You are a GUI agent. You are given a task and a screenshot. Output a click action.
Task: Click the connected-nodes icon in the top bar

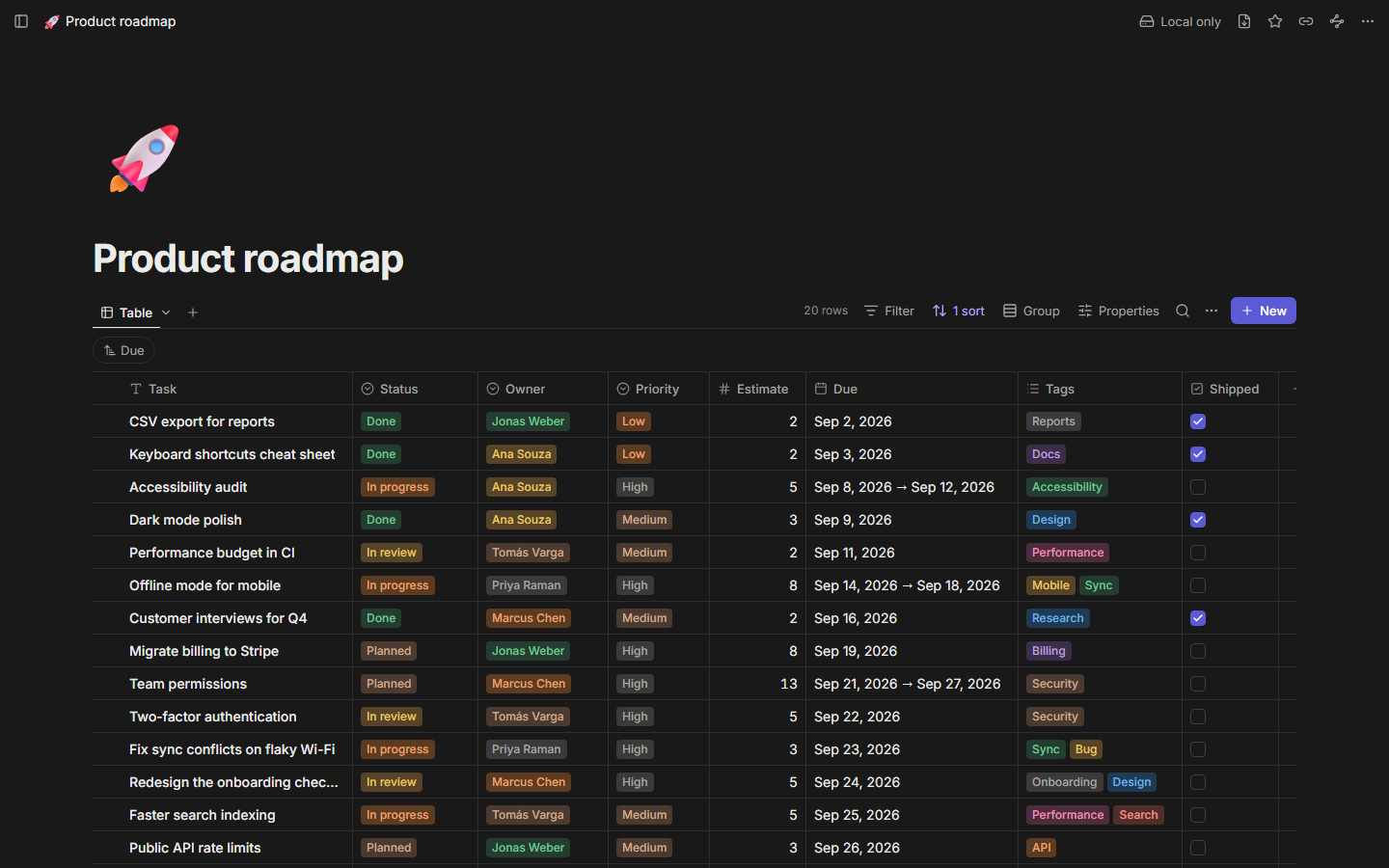click(1337, 21)
